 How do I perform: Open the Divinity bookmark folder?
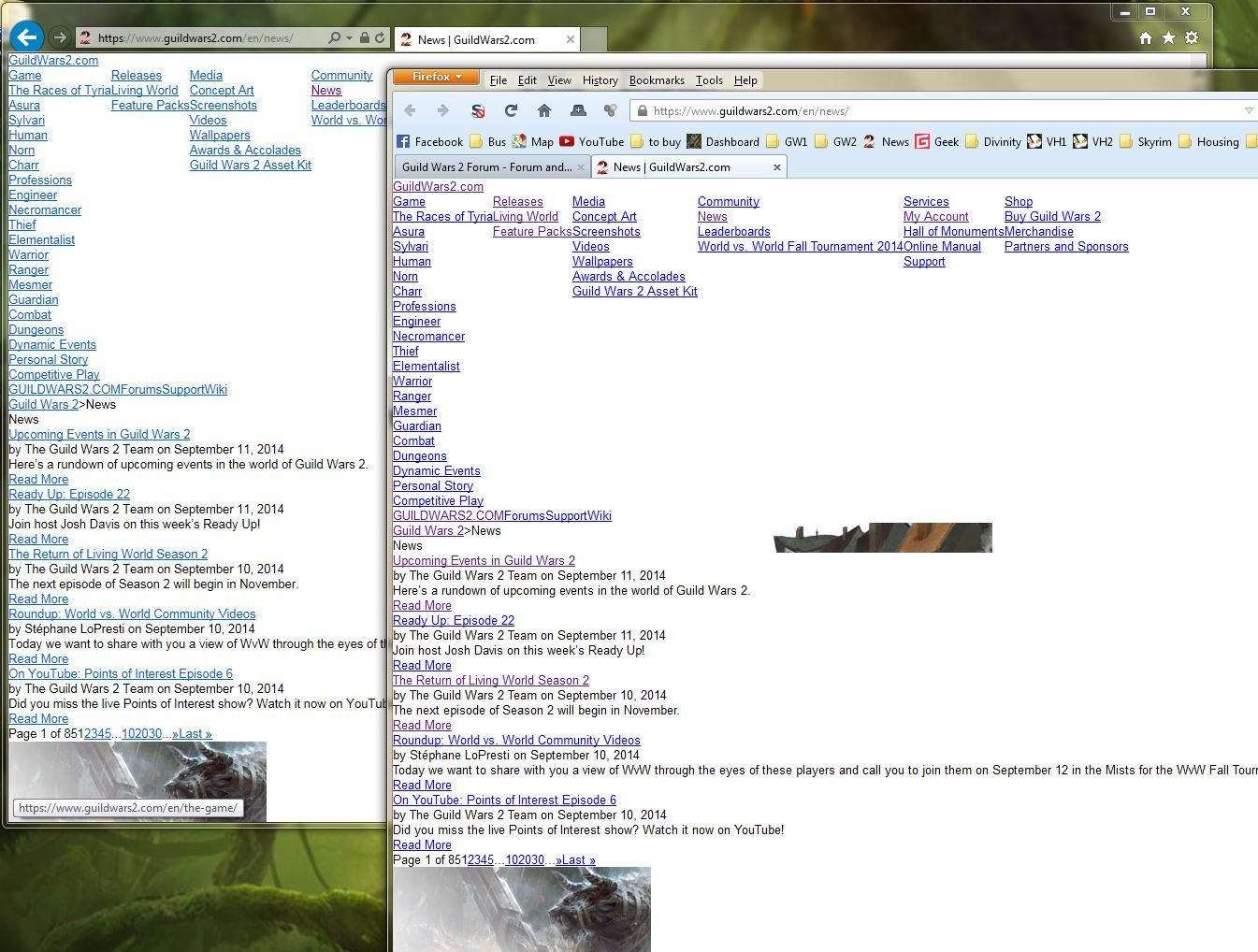pyautogui.click(x=993, y=142)
